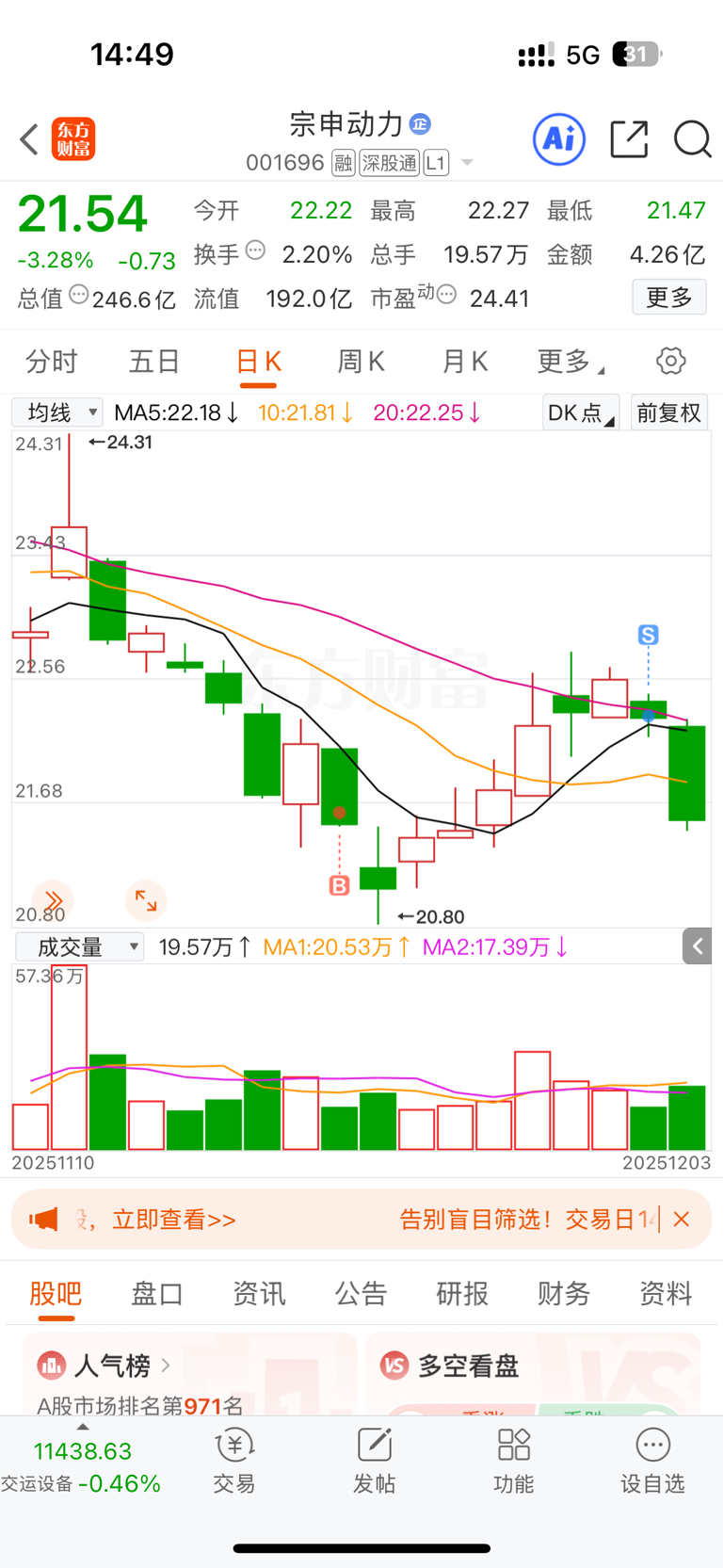724x1568 pixels.
Task: Open the Ai assistant icon
Action: point(559,139)
